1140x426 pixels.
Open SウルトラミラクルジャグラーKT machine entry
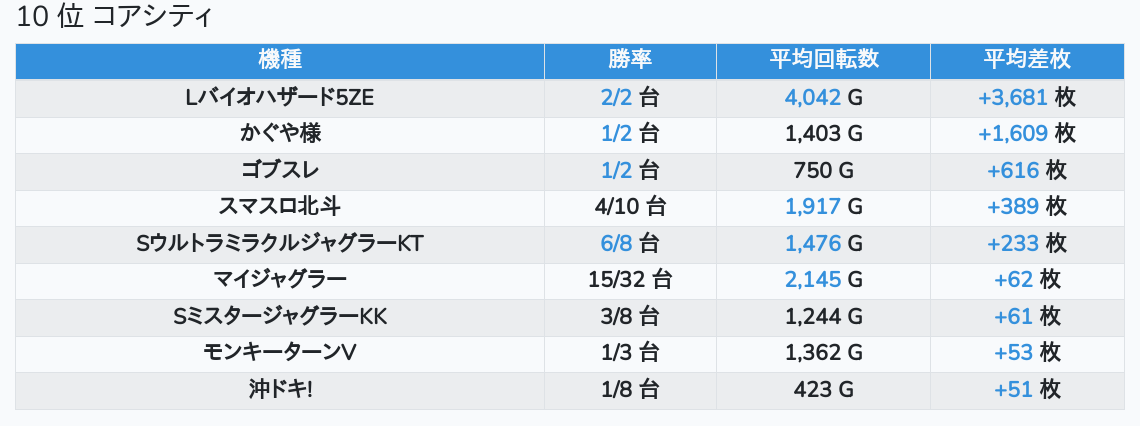pyautogui.click(x=280, y=243)
